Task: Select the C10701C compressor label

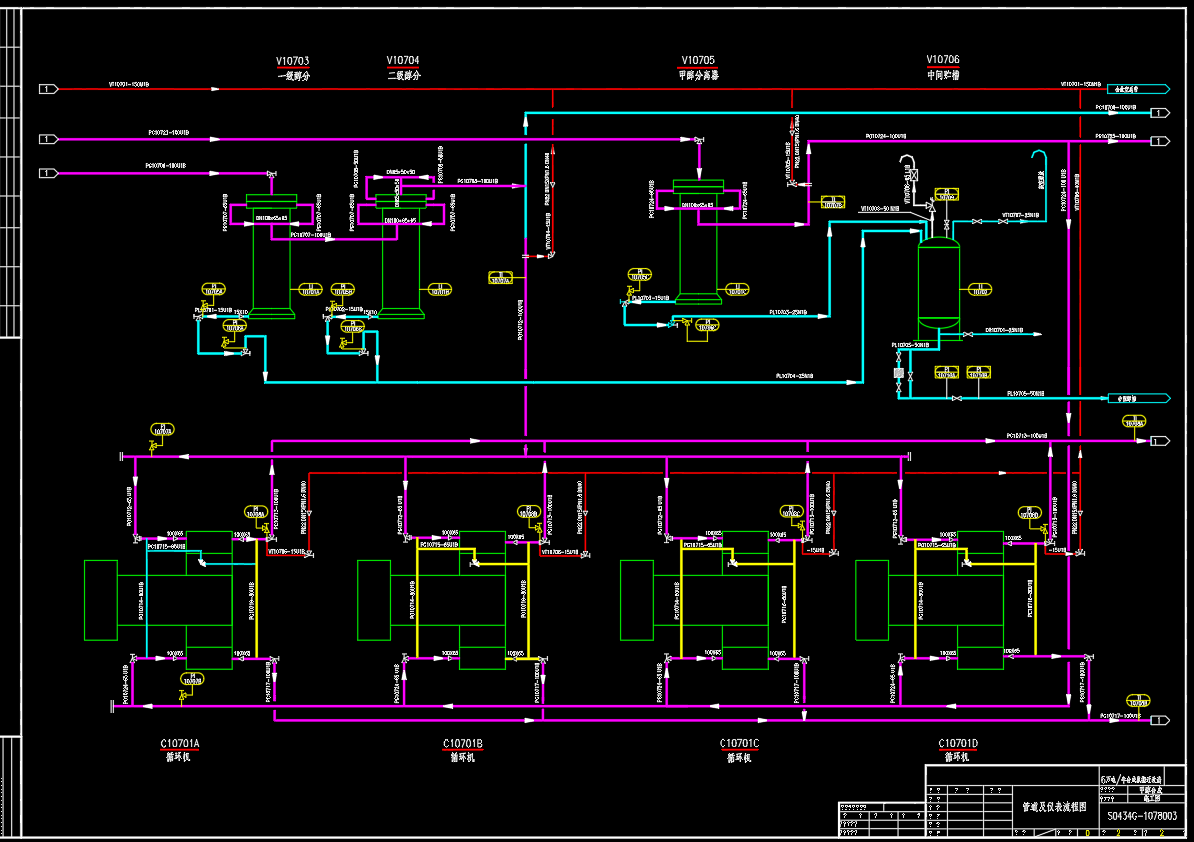Action: (x=740, y=744)
